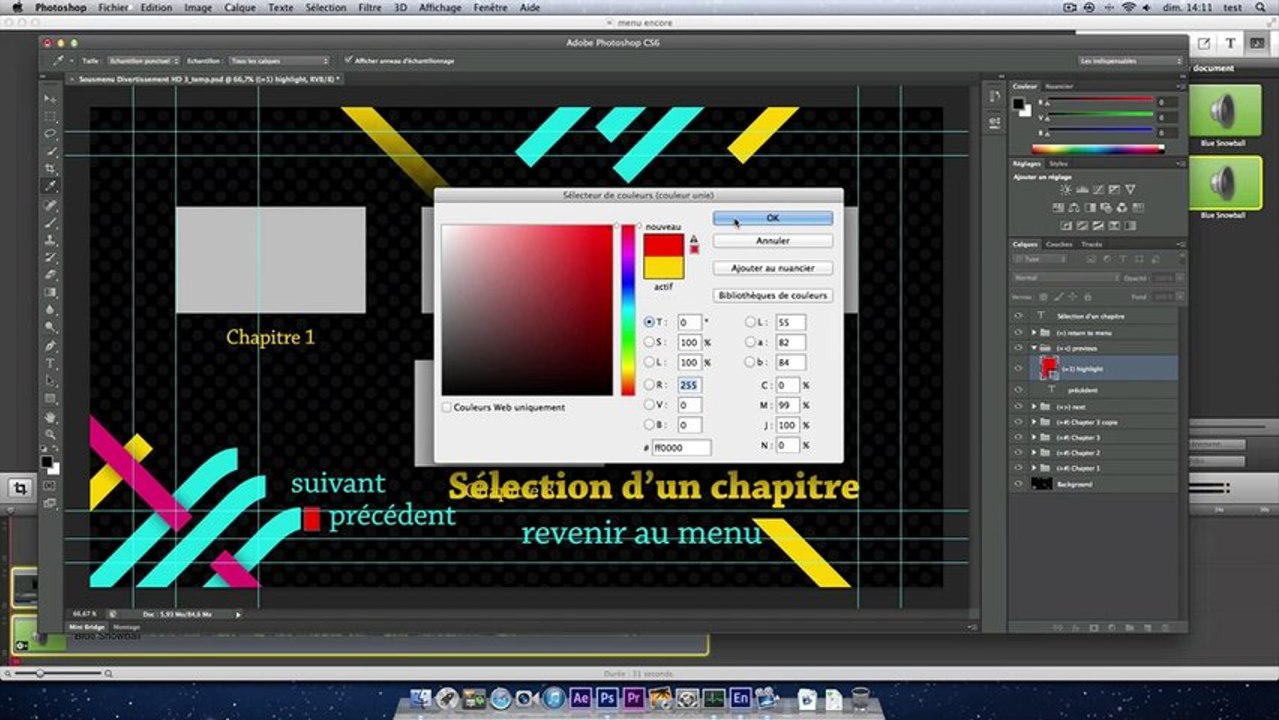Image resolution: width=1279 pixels, height=720 pixels.
Task: Select the L (Lab lightness) radio button
Action: (749, 322)
